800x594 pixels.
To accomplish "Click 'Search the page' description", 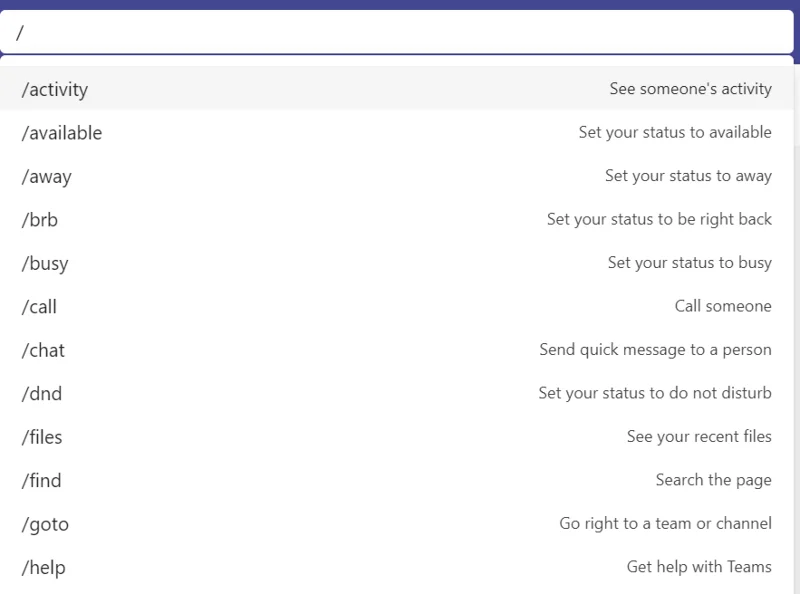I will (713, 480).
